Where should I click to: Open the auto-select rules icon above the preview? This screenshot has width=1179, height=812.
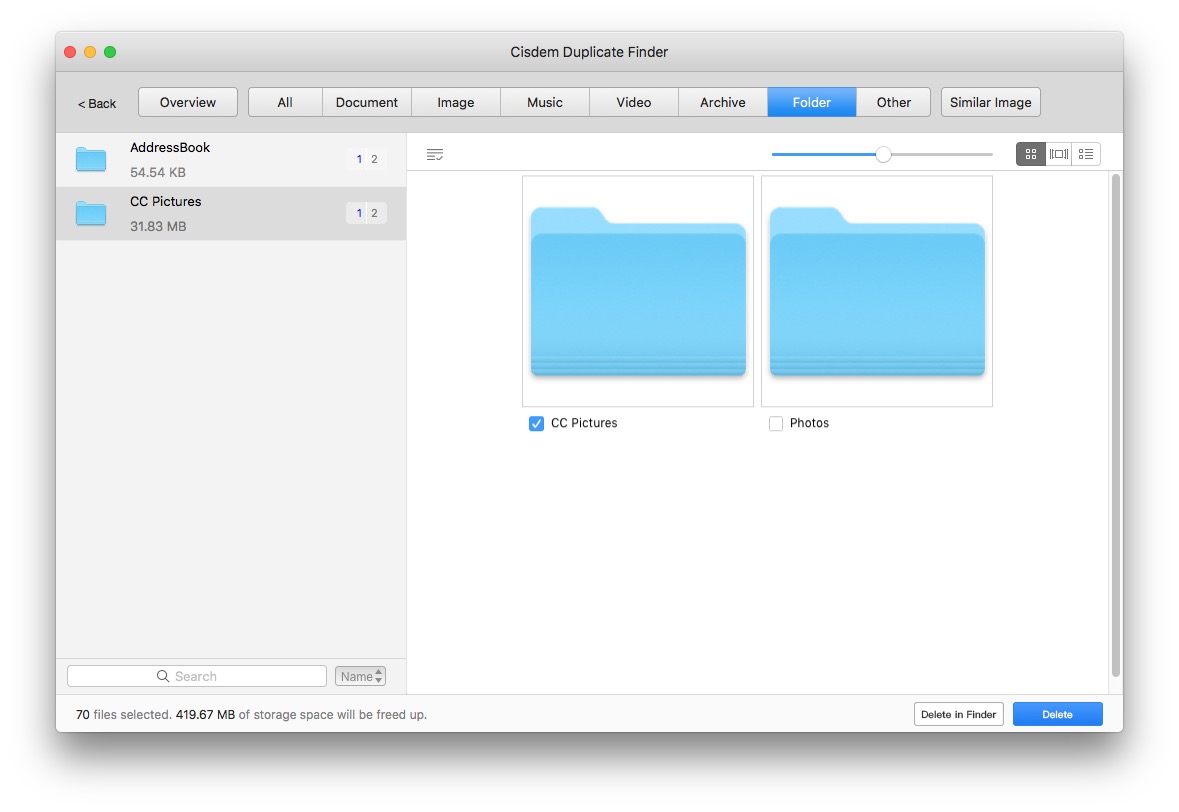(435, 153)
